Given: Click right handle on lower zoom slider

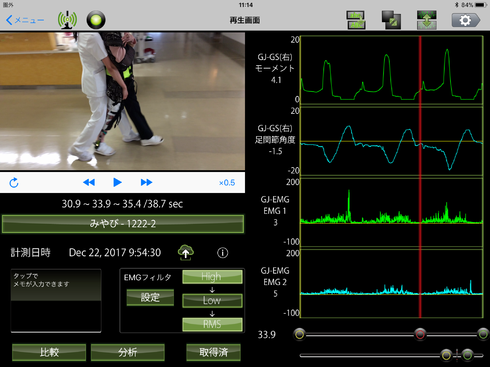Looking at the screenshot, I should pyautogui.click(x=468, y=355).
